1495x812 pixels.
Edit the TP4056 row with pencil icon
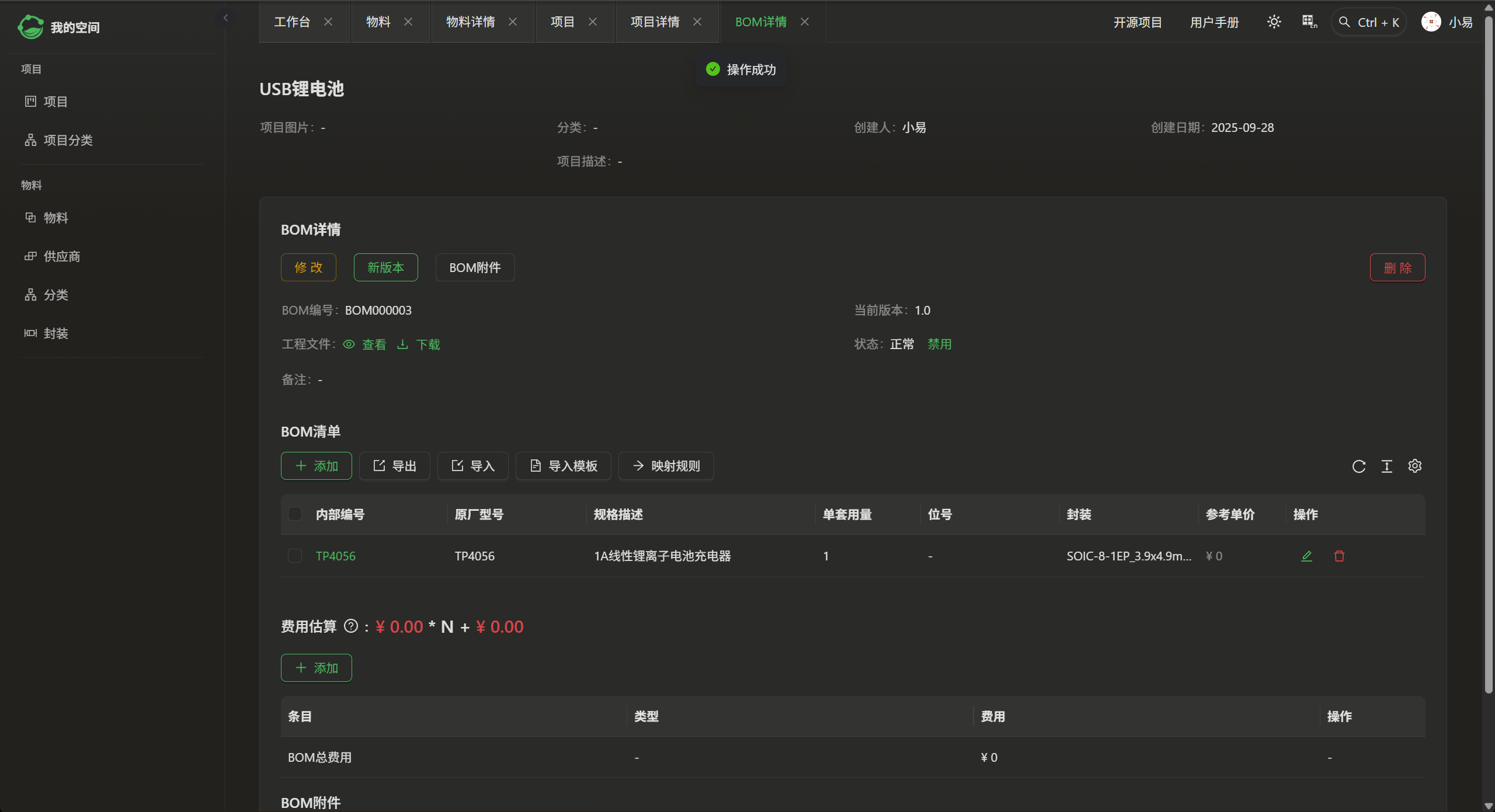(x=1306, y=556)
